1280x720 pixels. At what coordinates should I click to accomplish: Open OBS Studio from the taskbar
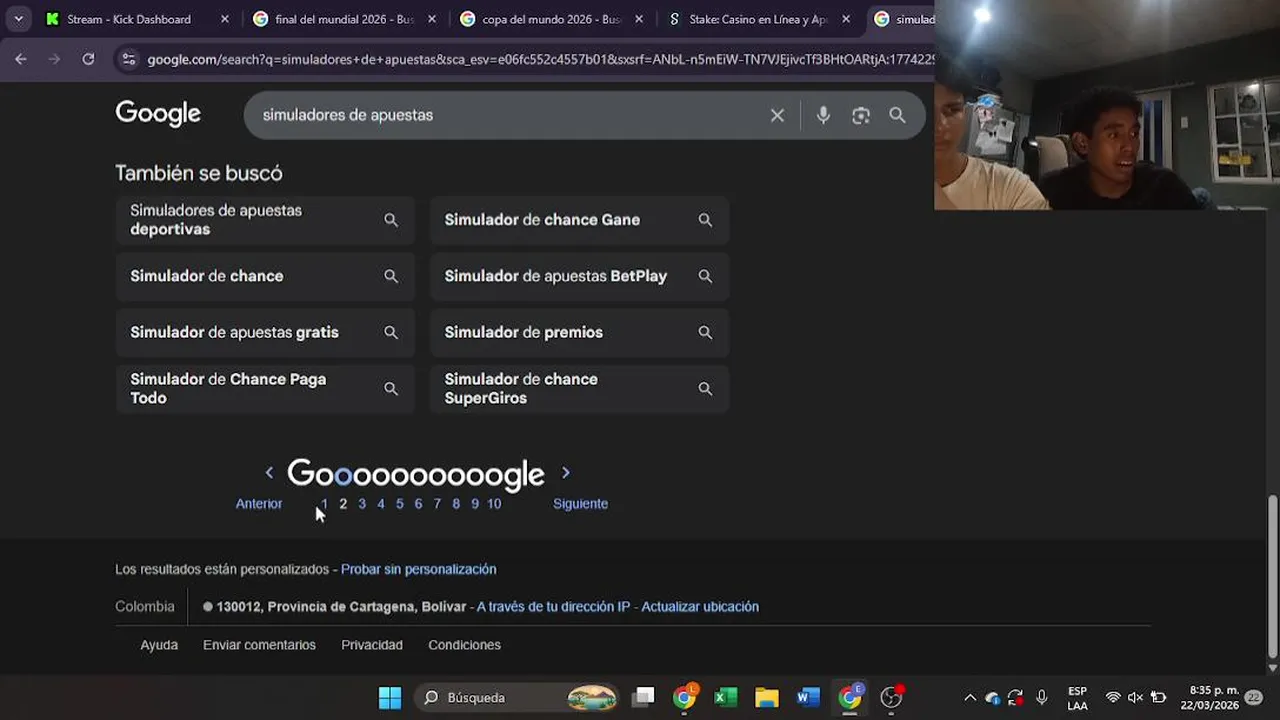pyautogui.click(x=891, y=697)
